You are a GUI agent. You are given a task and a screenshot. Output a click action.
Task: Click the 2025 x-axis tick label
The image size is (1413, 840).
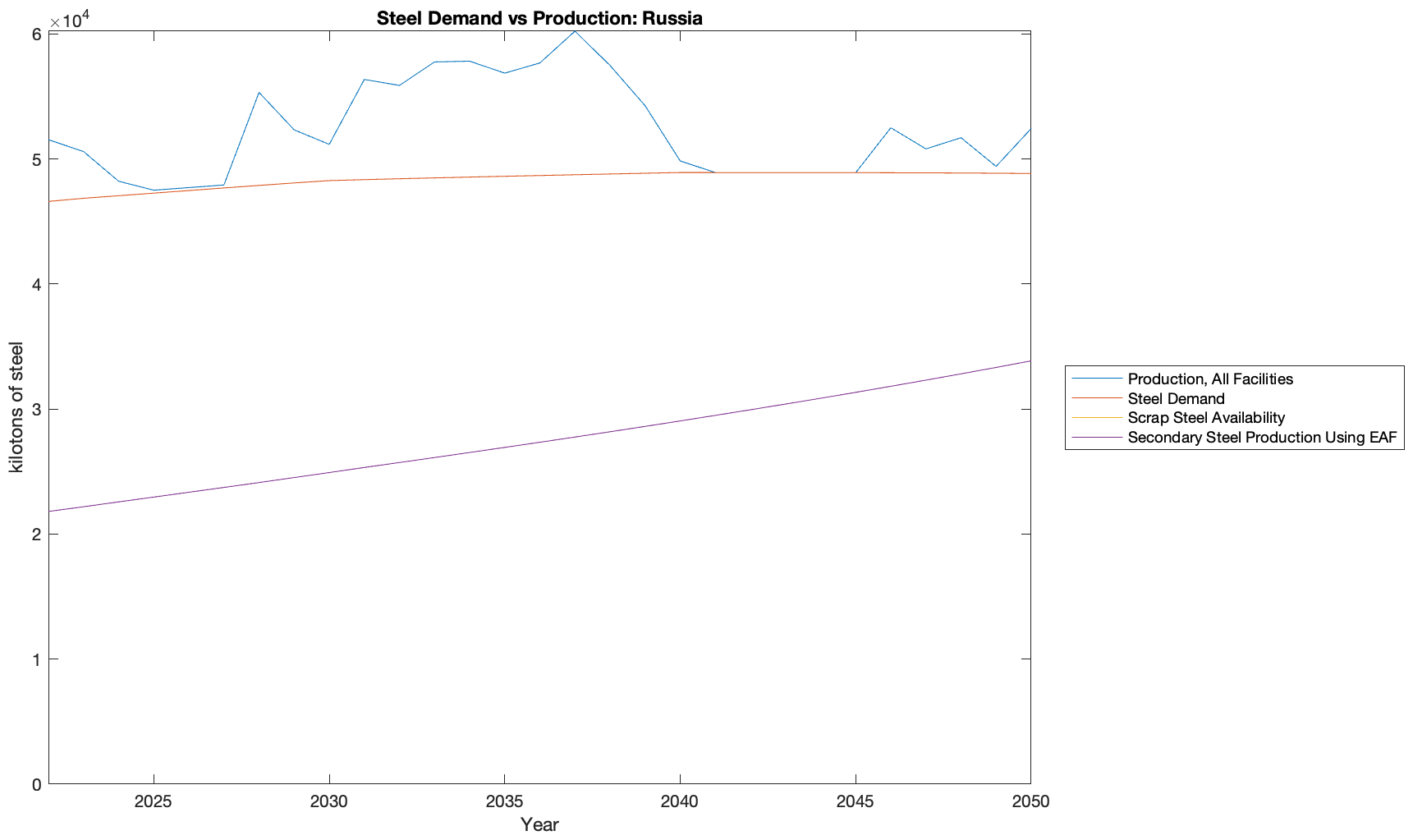point(154,801)
